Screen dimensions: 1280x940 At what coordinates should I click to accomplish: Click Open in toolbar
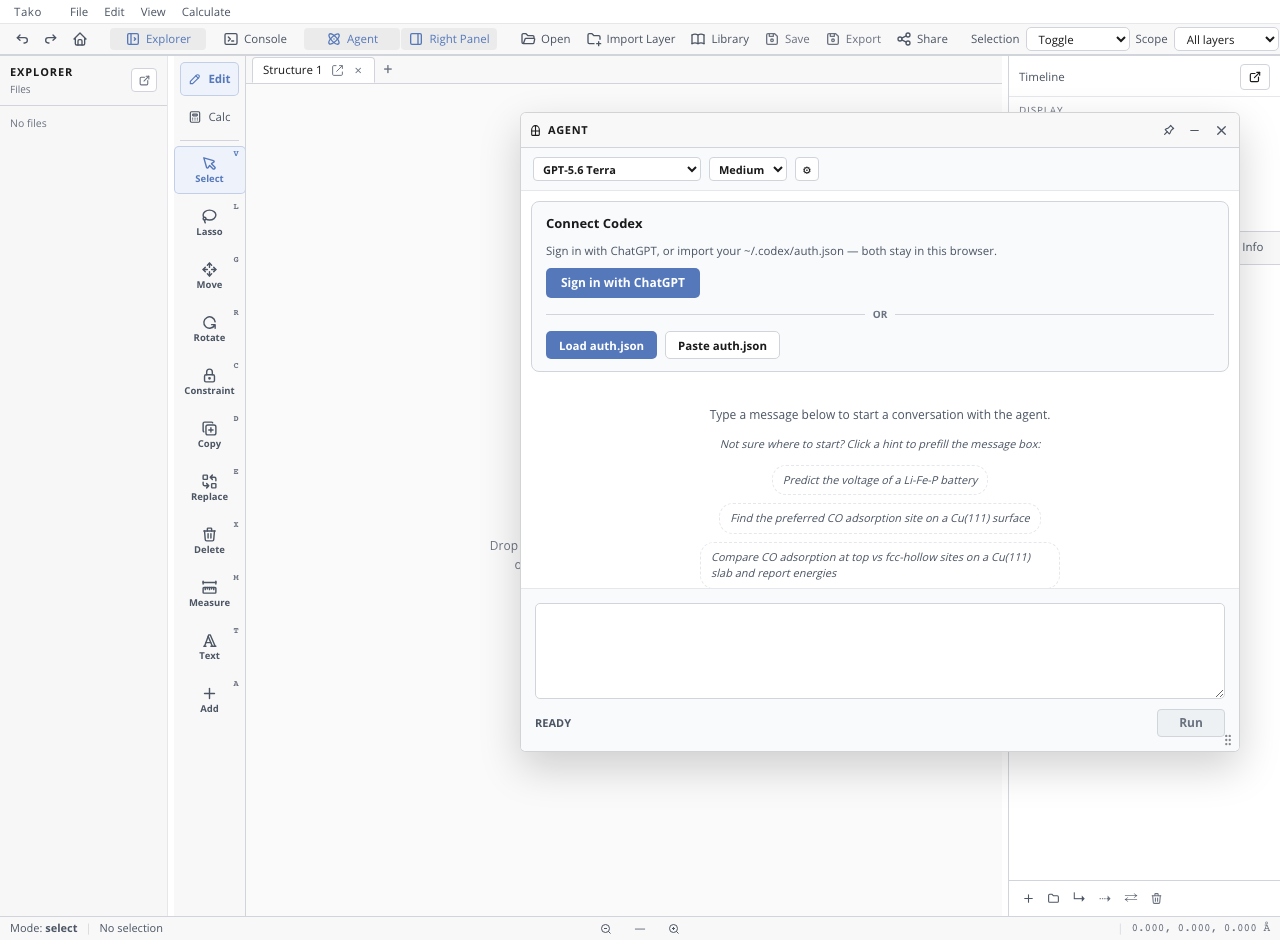click(546, 39)
